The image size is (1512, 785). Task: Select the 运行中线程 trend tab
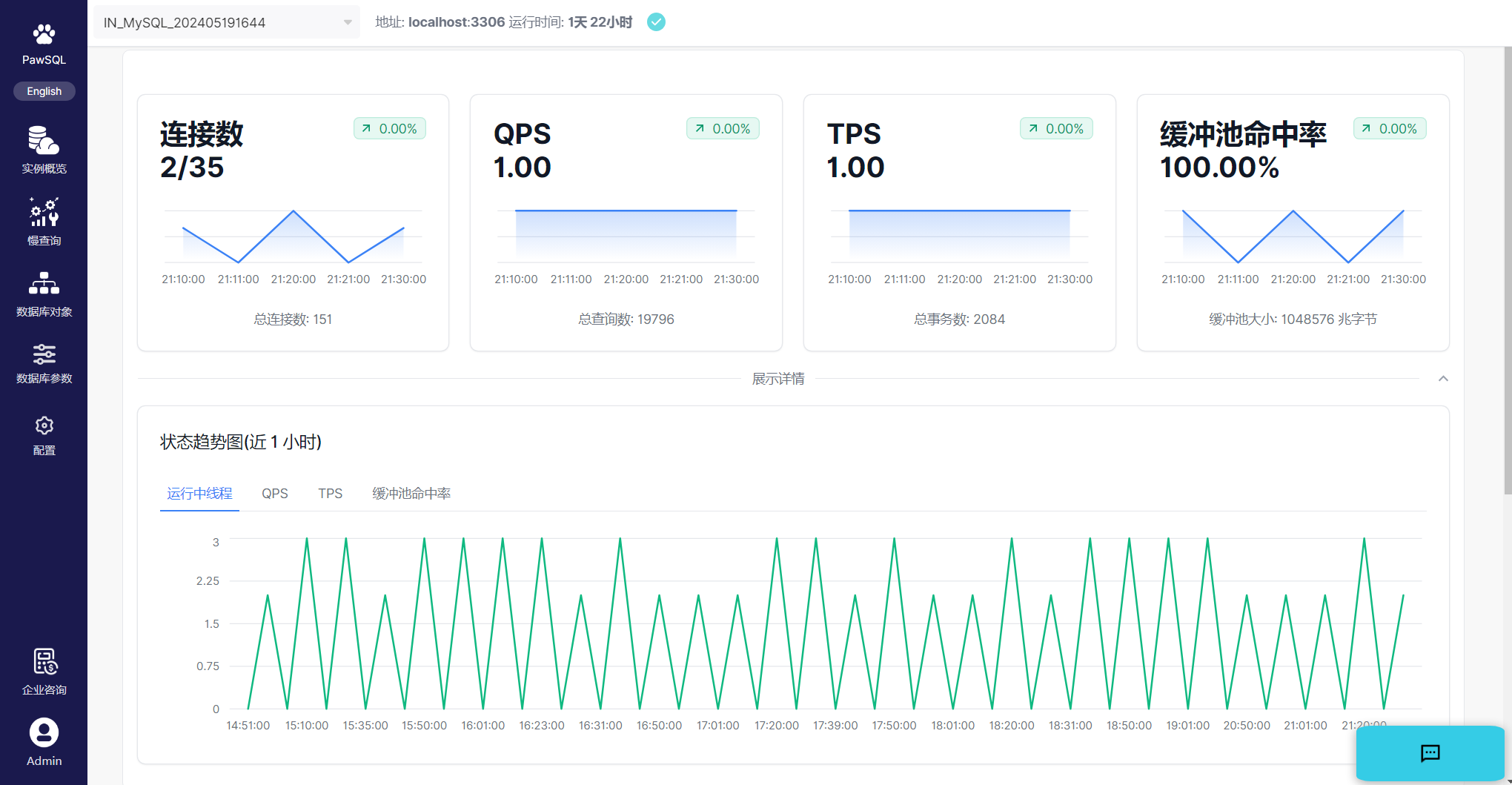(x=199, y=494)
